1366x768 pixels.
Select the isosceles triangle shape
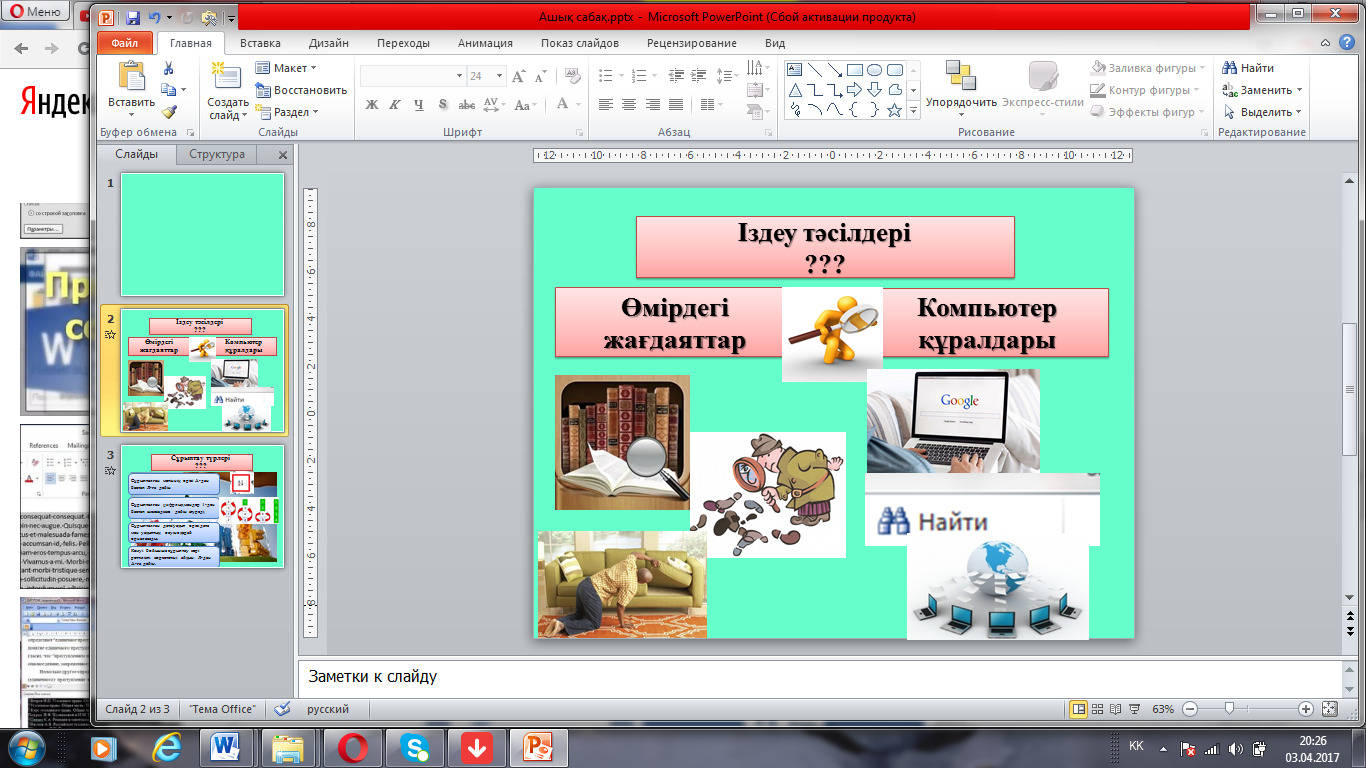click(795, 90)
